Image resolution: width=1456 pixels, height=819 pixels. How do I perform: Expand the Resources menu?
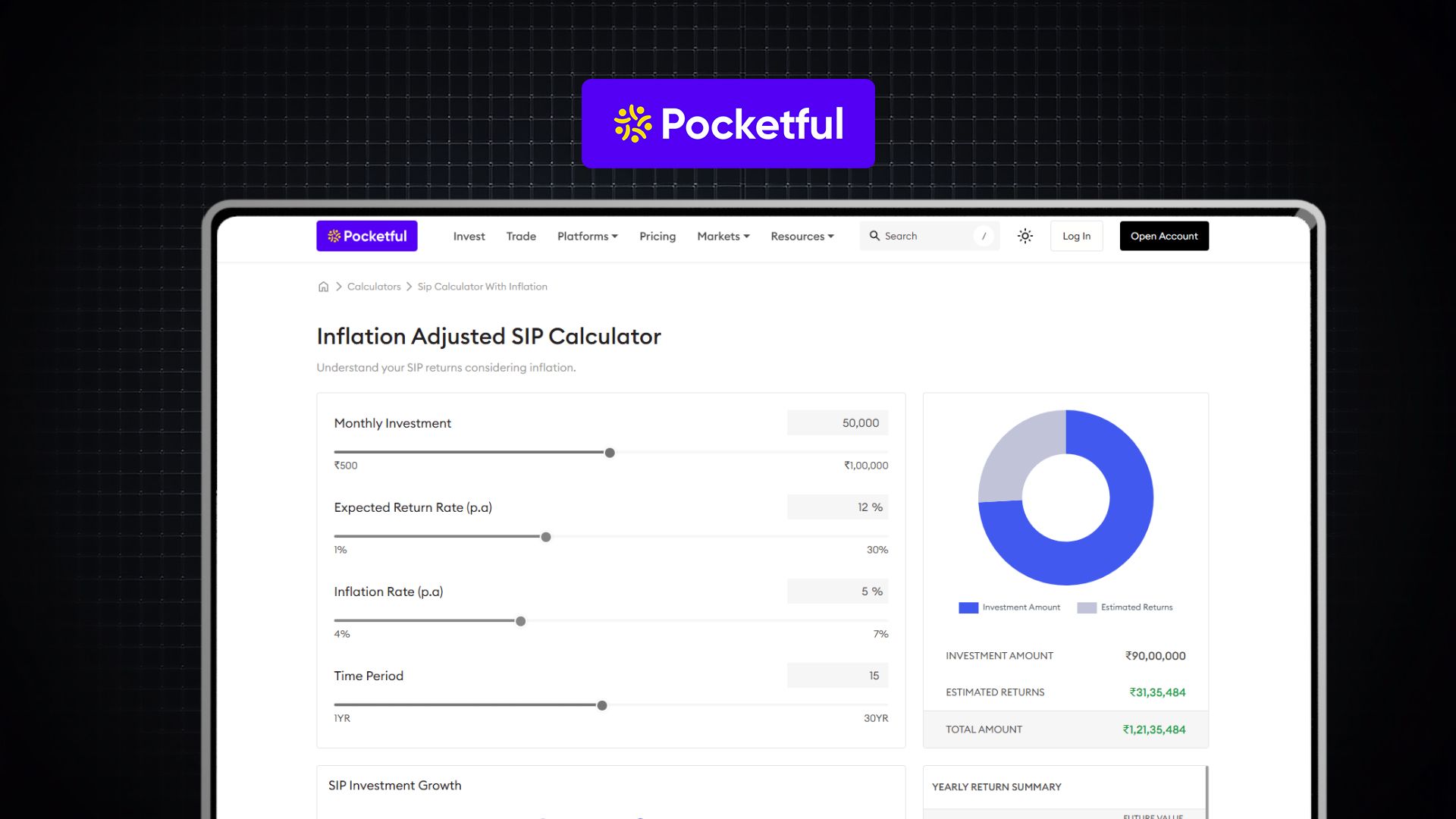(x=802, y=236)
